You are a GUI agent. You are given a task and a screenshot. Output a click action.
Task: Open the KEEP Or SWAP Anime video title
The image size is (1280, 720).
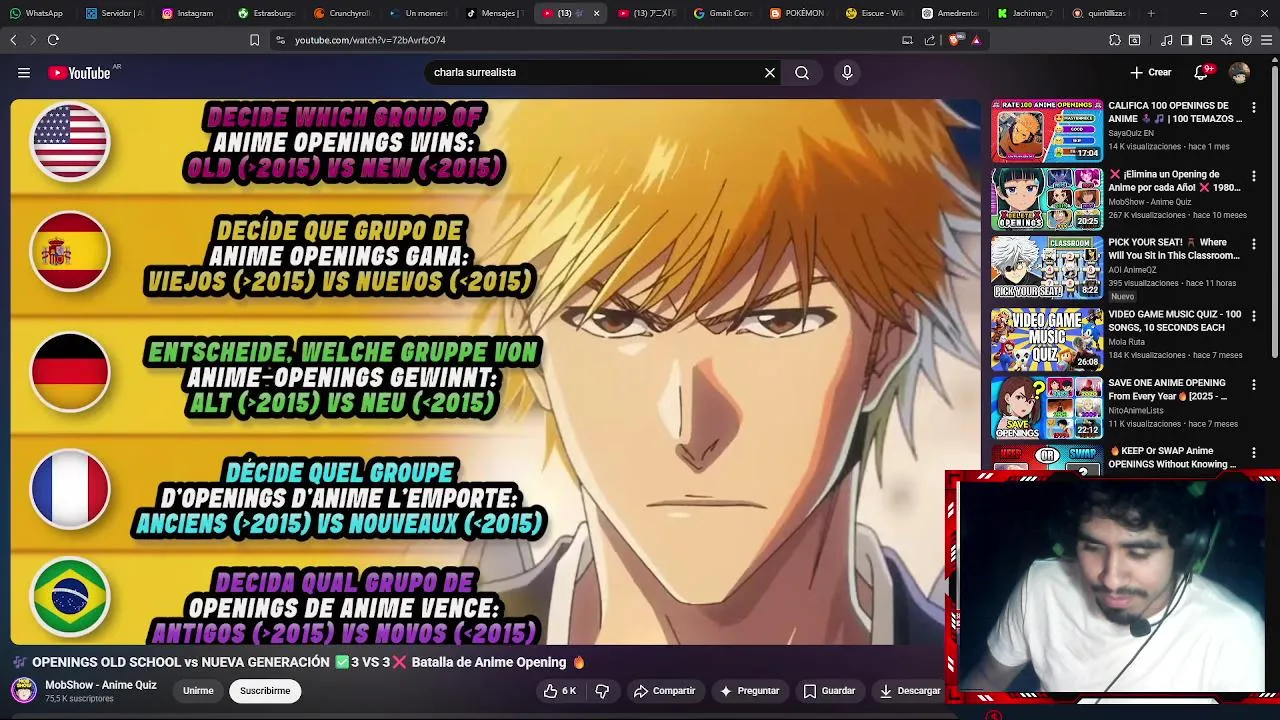pos(1173,457)
